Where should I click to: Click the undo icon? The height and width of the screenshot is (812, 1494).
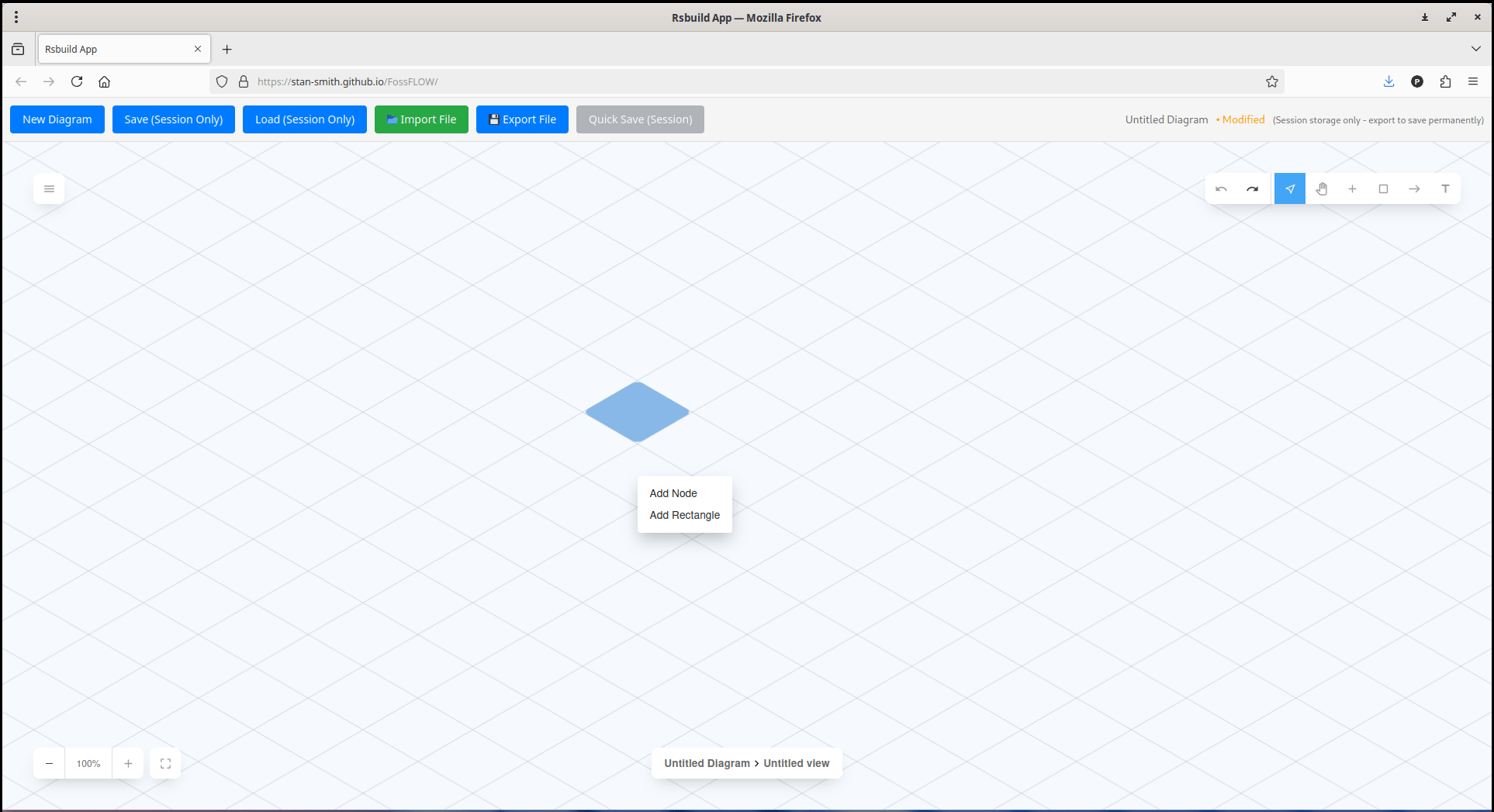(1222, 188)
